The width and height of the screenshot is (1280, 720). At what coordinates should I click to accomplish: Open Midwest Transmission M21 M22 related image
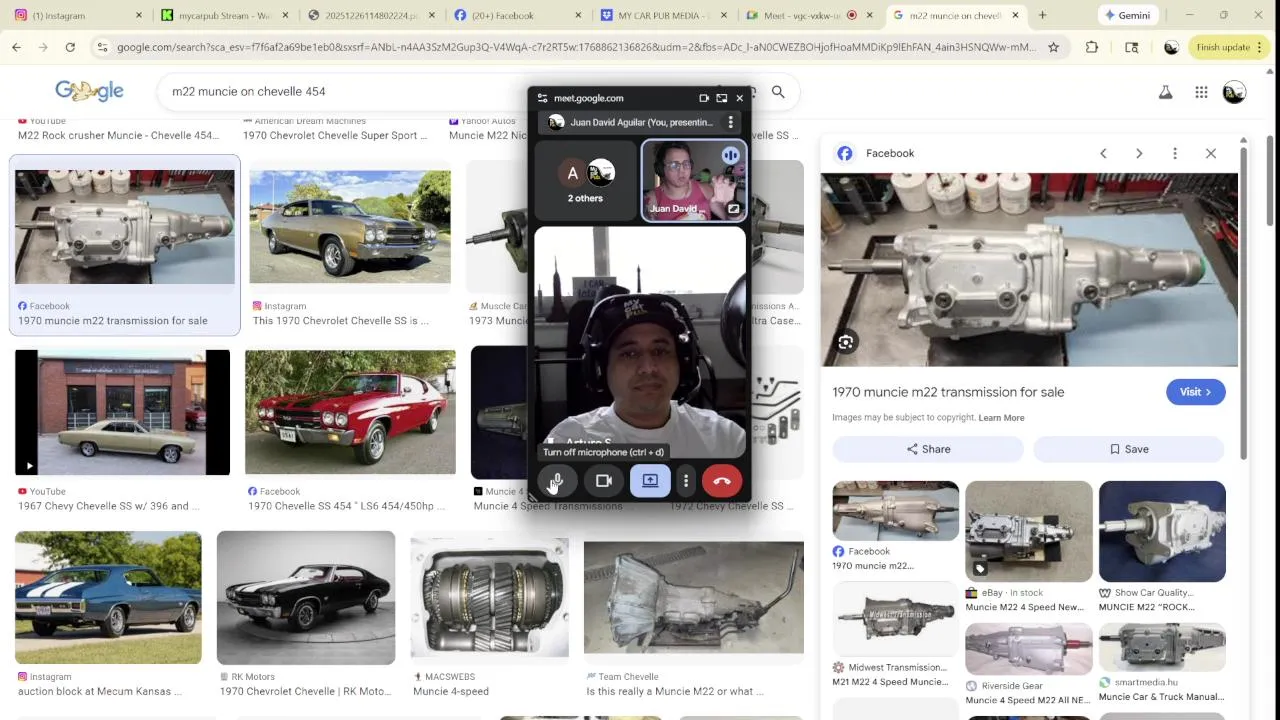895,618
